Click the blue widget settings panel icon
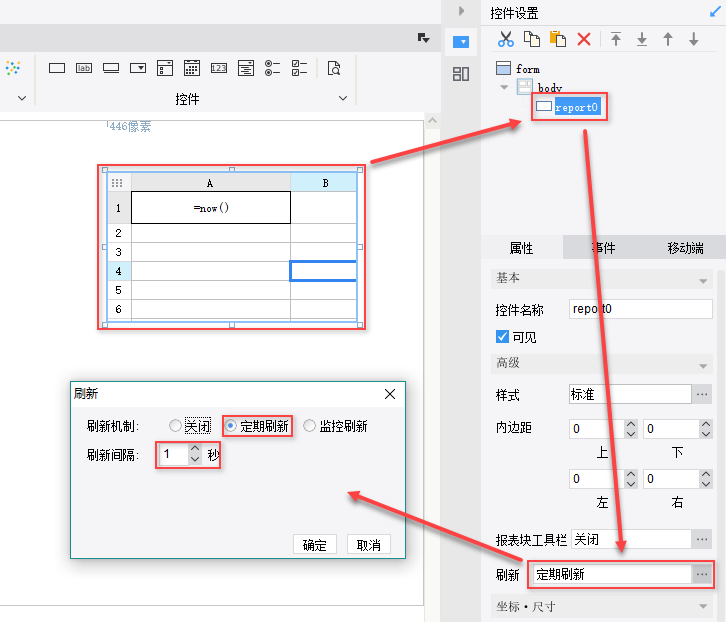Screen dimensions: 726x622 coord(461,42)
